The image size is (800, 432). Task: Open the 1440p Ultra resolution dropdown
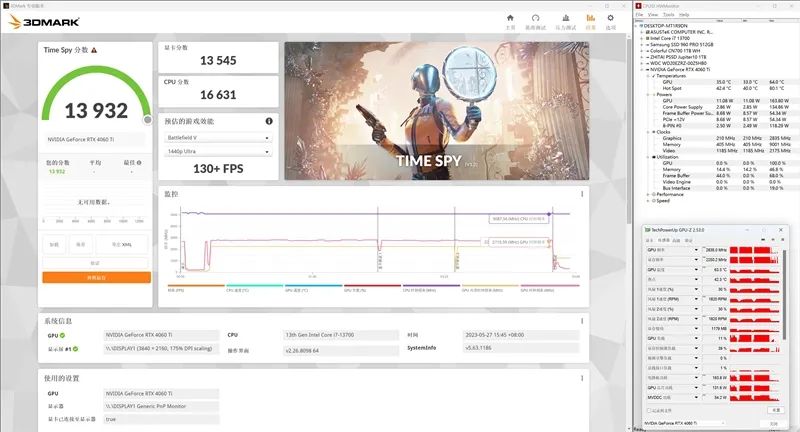tap(218, 151)
